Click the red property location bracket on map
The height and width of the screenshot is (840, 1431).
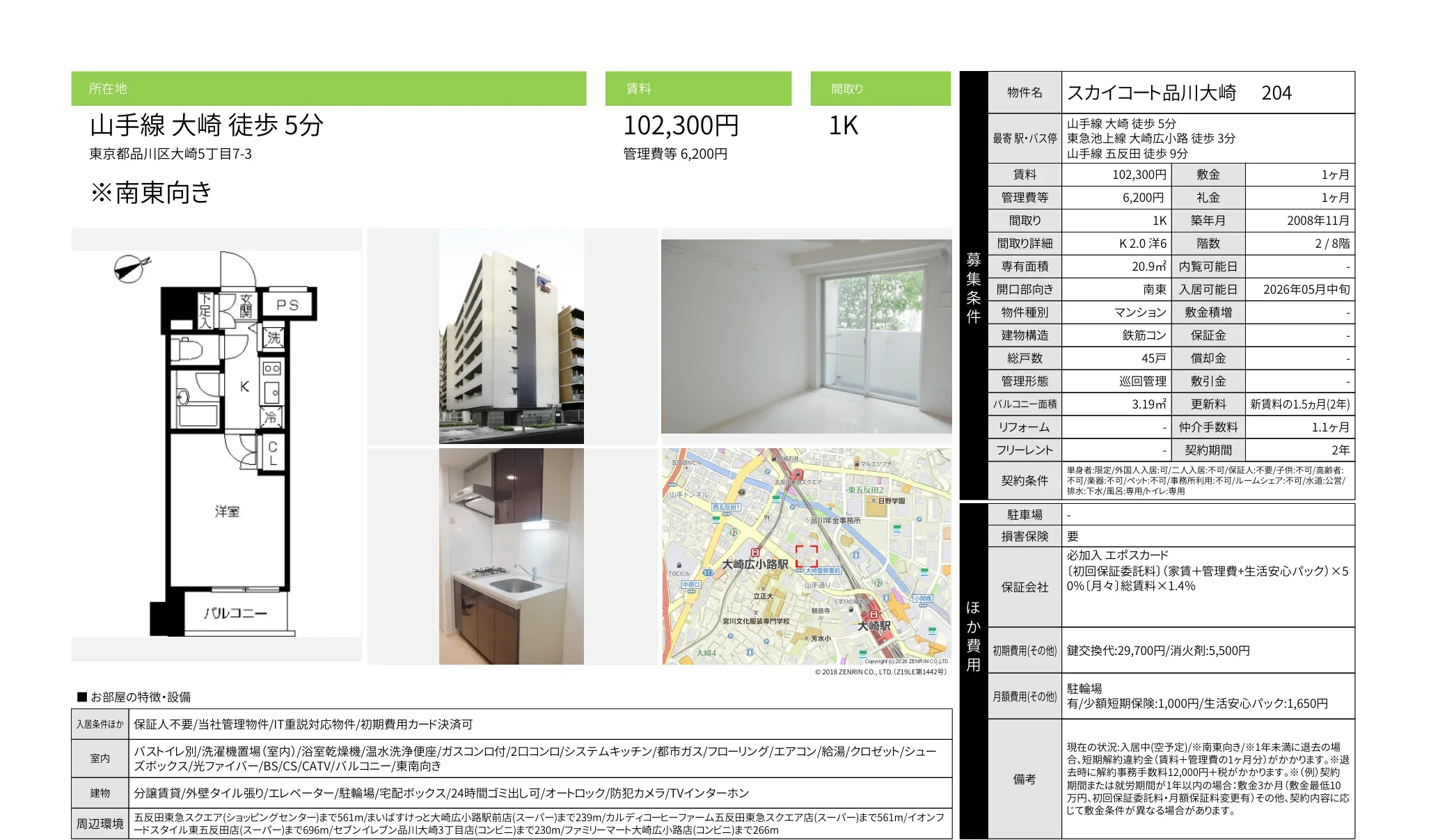point(807,556)
